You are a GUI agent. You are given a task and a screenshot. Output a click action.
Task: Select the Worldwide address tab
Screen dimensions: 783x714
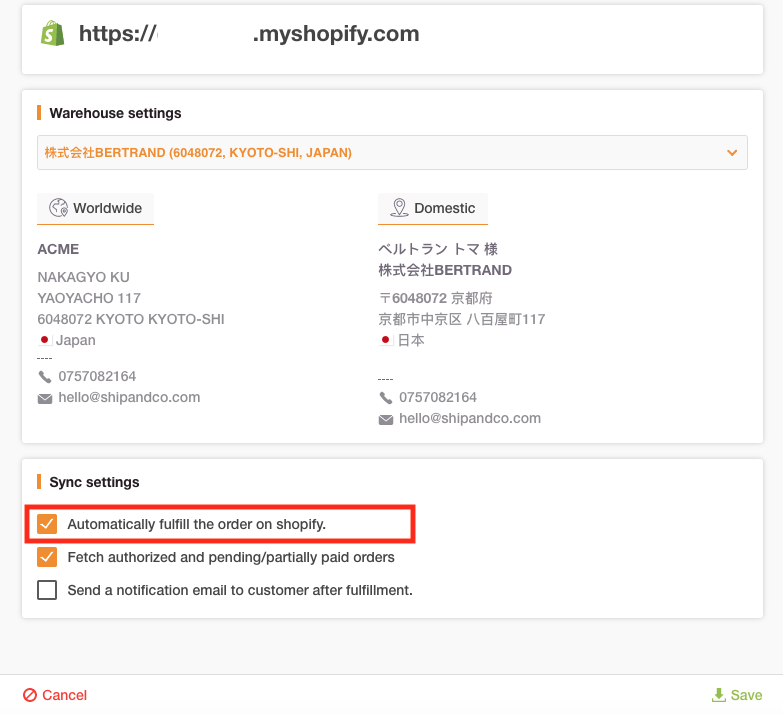coord(95,208)
